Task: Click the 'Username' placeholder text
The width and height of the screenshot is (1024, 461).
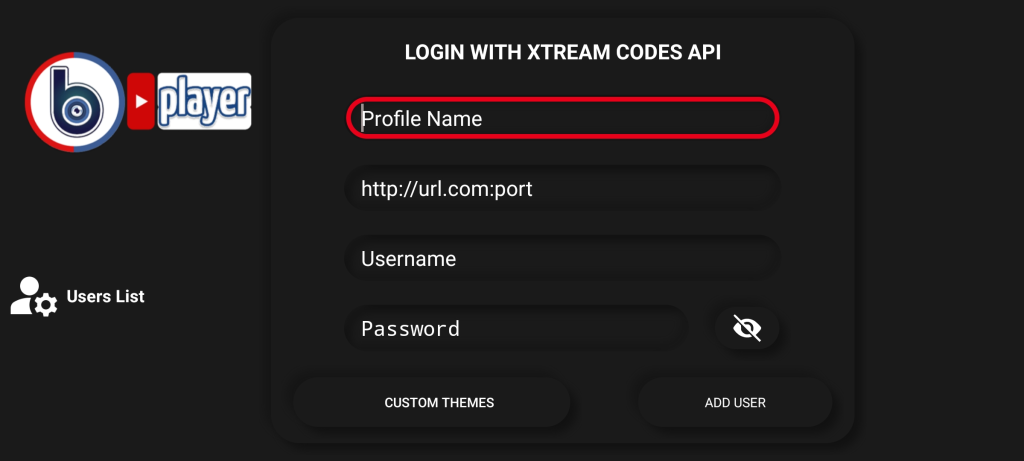Action: pos(408,259)
